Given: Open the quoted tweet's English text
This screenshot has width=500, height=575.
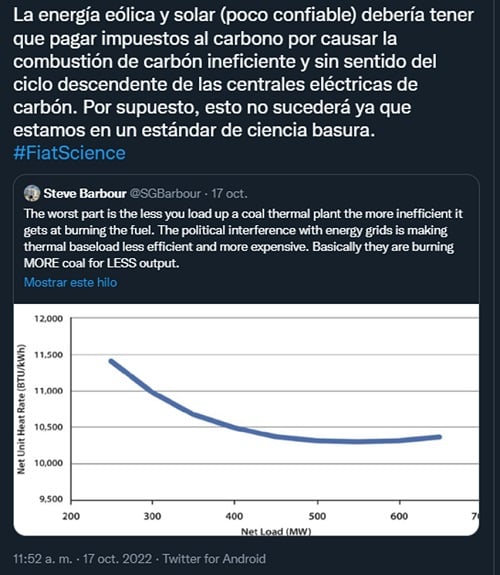Looking at the screenshot, I should pyautogui.click(x=243, y=238).
